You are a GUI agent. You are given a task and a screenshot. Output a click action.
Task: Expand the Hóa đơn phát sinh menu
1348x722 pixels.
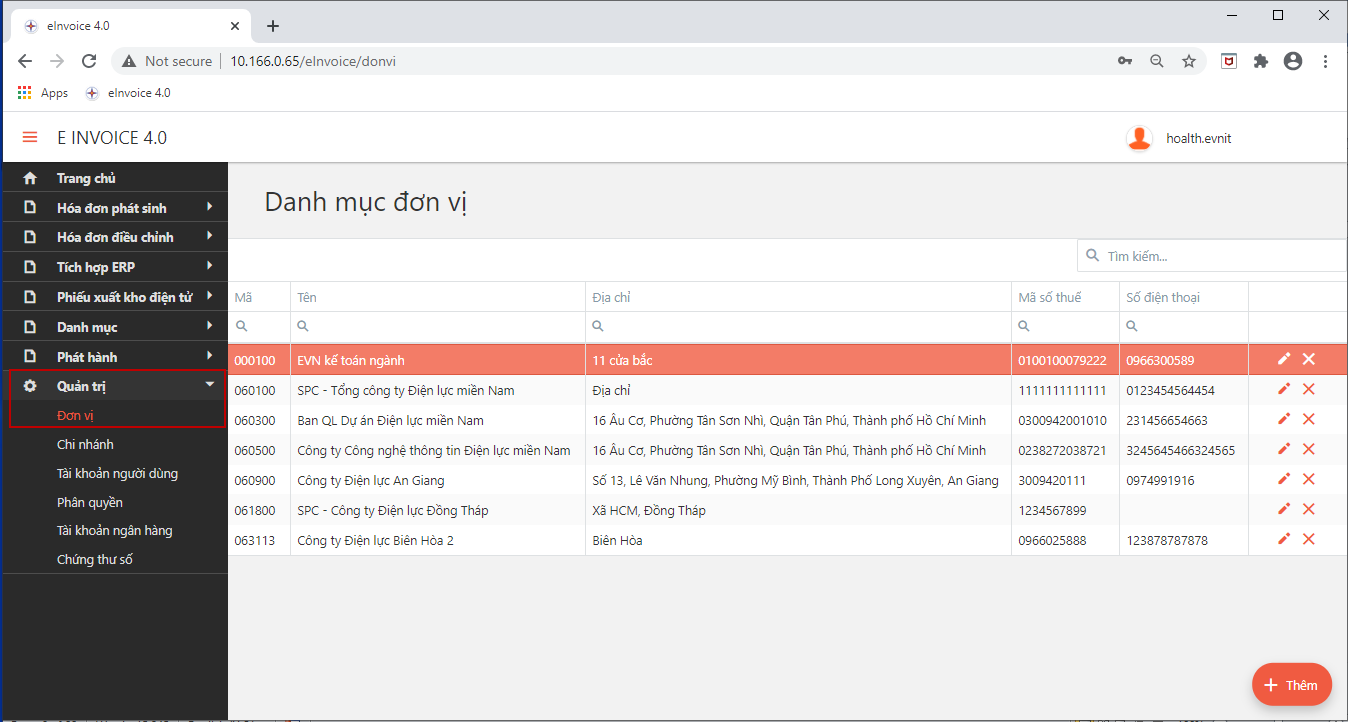tap(116, 208)
